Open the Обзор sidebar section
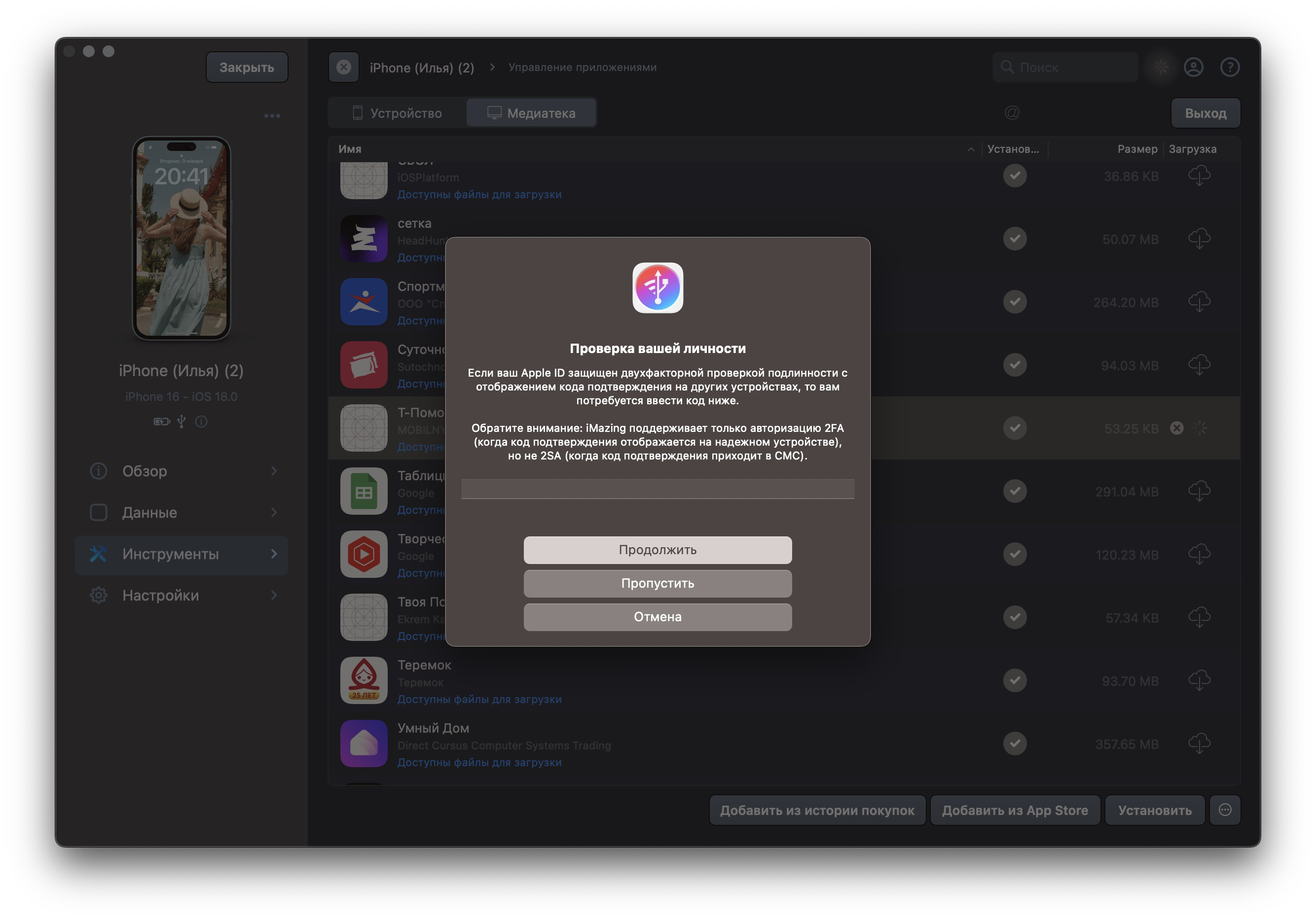Screen dimensions: 1316x920 pyautogui.click(x=181, y=471)
